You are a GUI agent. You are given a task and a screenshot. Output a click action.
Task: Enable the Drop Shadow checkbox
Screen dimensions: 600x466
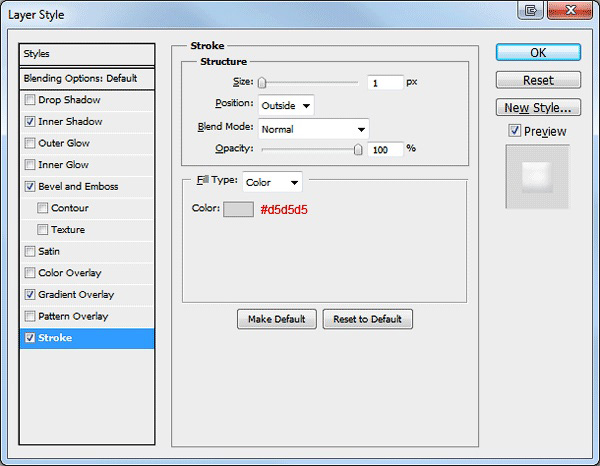(x=29, y=100)
